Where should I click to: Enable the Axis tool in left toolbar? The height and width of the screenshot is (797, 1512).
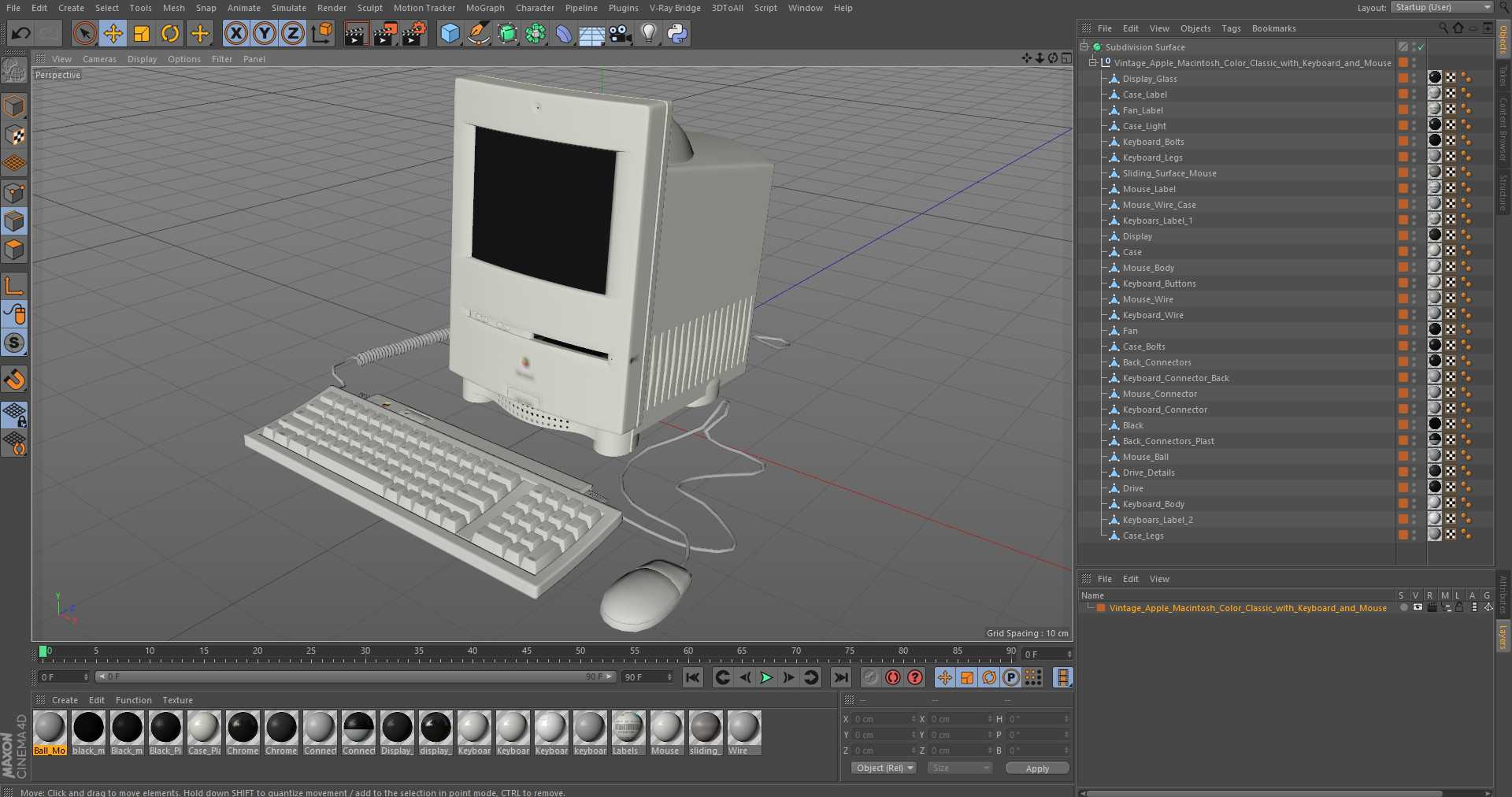(15, 285)
